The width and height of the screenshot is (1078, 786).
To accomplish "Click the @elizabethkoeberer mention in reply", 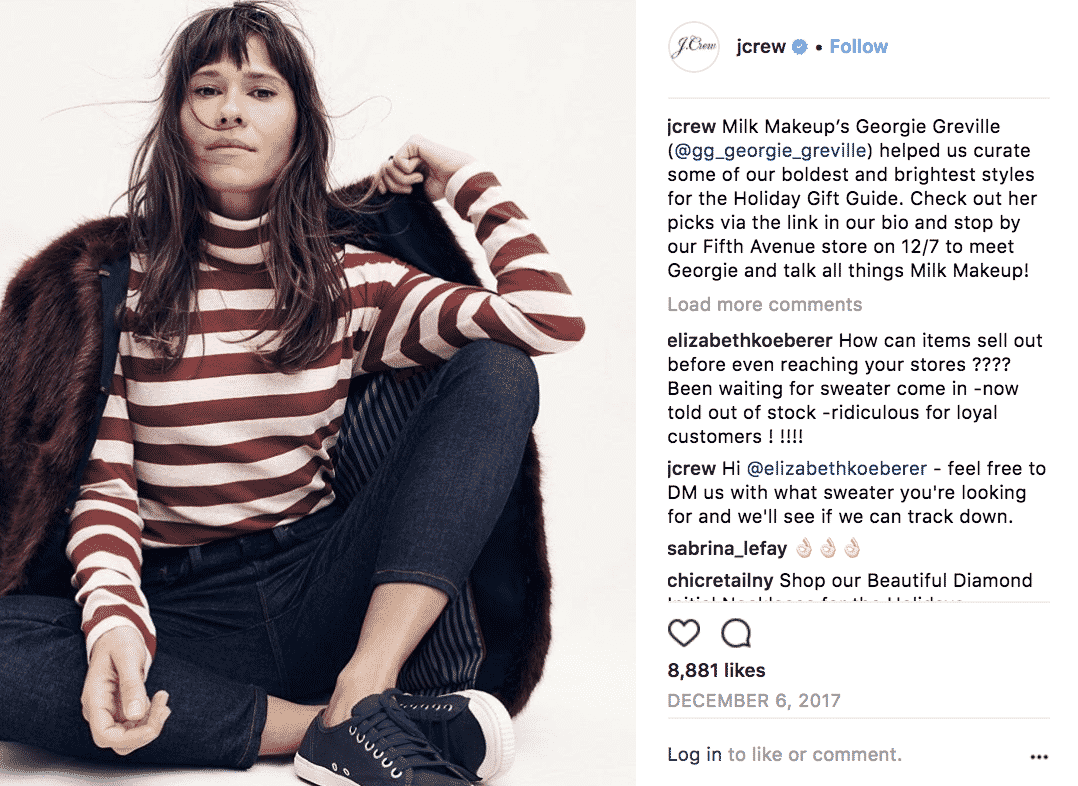I will [837, 468].
